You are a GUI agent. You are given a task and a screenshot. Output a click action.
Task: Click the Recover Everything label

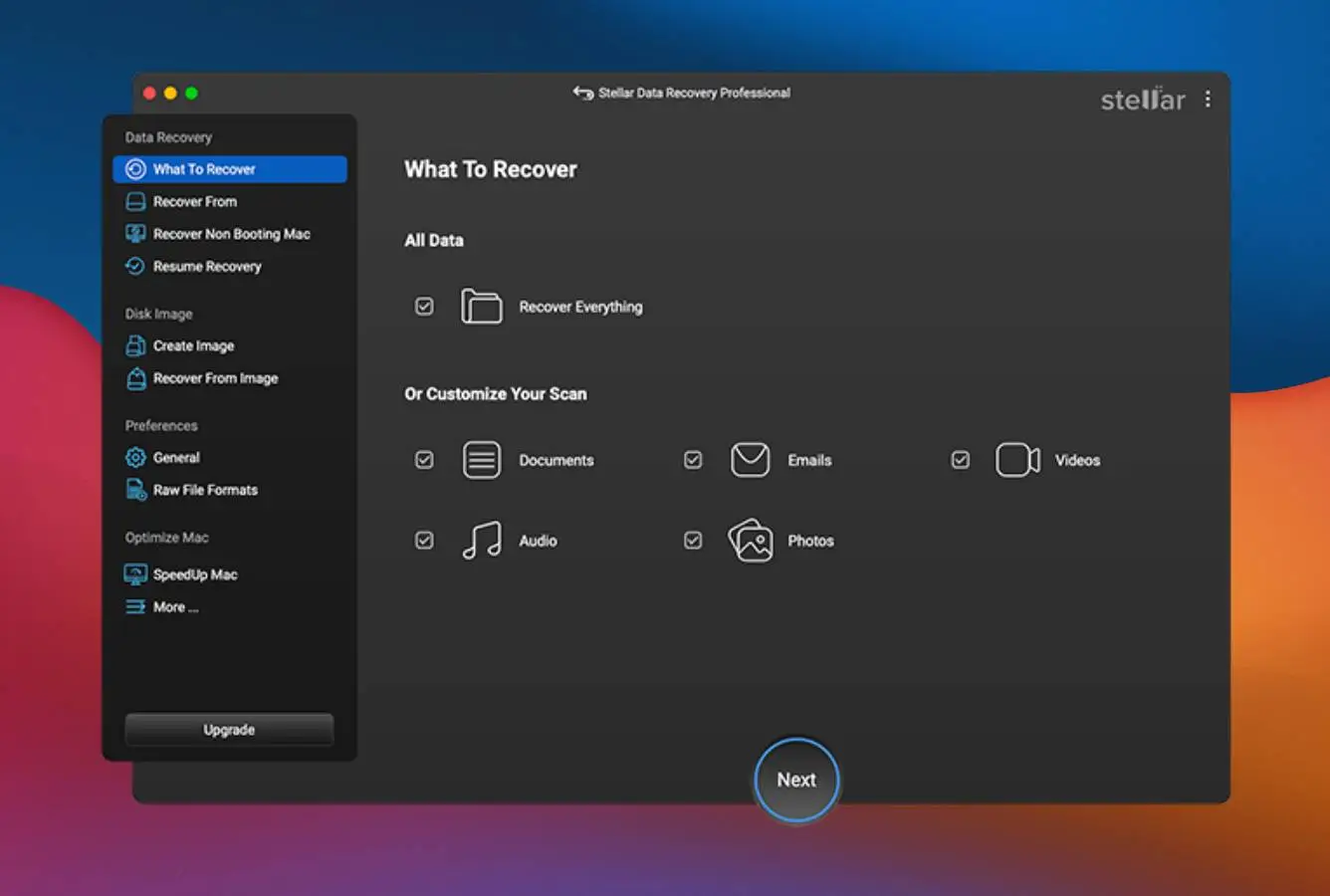(x=580, y=307)
